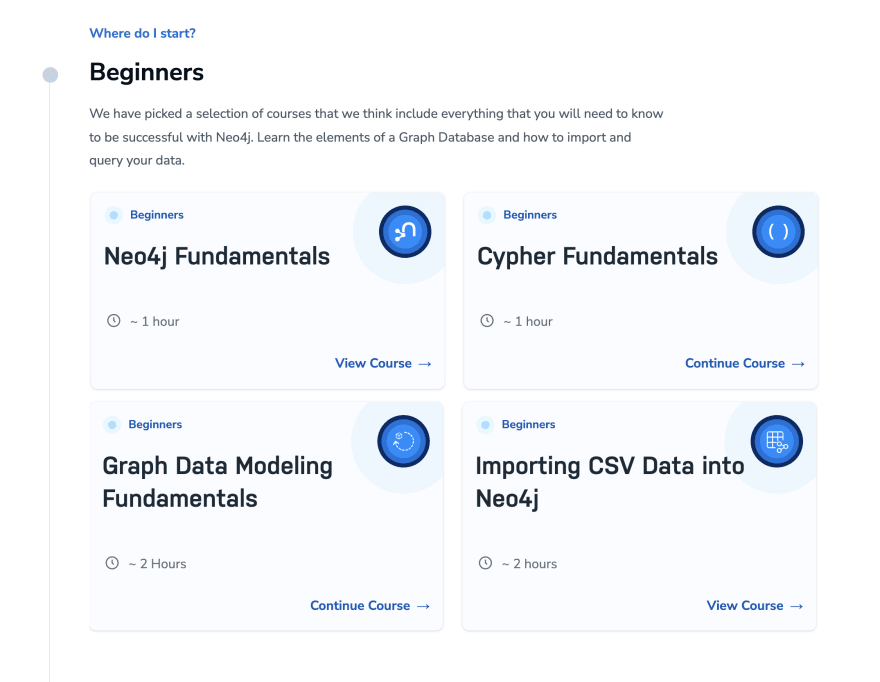Viewport: 880px width, 682px height.
Task: Click the clock icon in Importing CSV card
Action: 485,563
